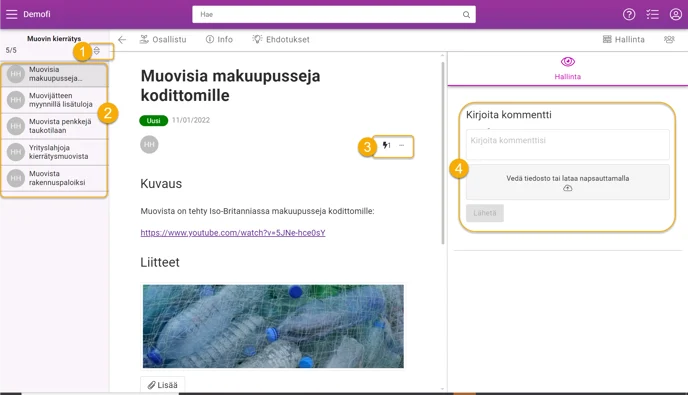This screenshot has height=395, width=688.
Task: Click the Lähetä send button
Action: tap(485, 213)
